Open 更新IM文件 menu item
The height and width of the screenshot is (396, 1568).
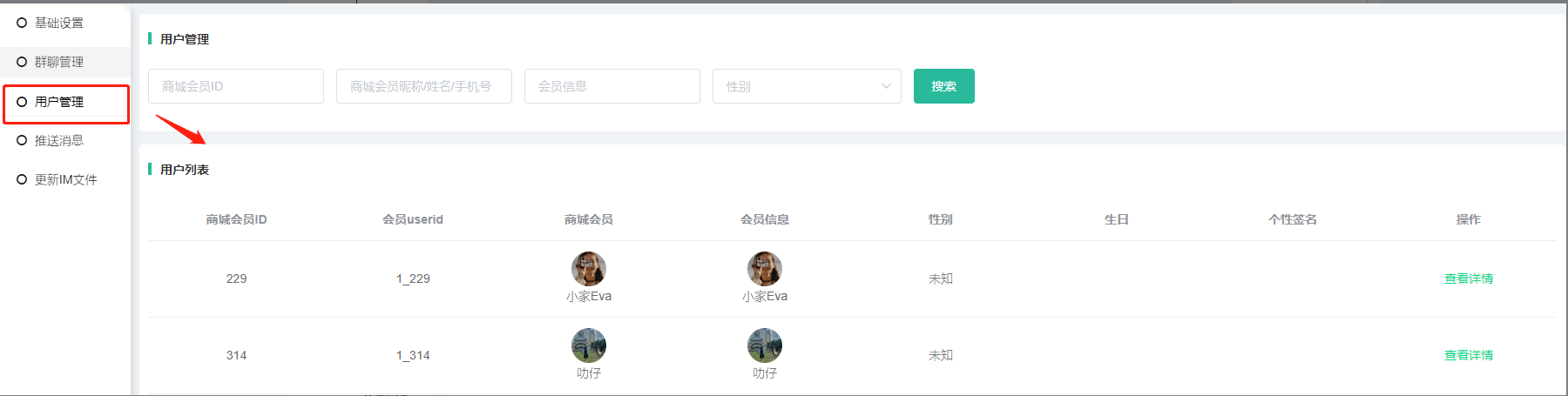(x=65, y=179)
